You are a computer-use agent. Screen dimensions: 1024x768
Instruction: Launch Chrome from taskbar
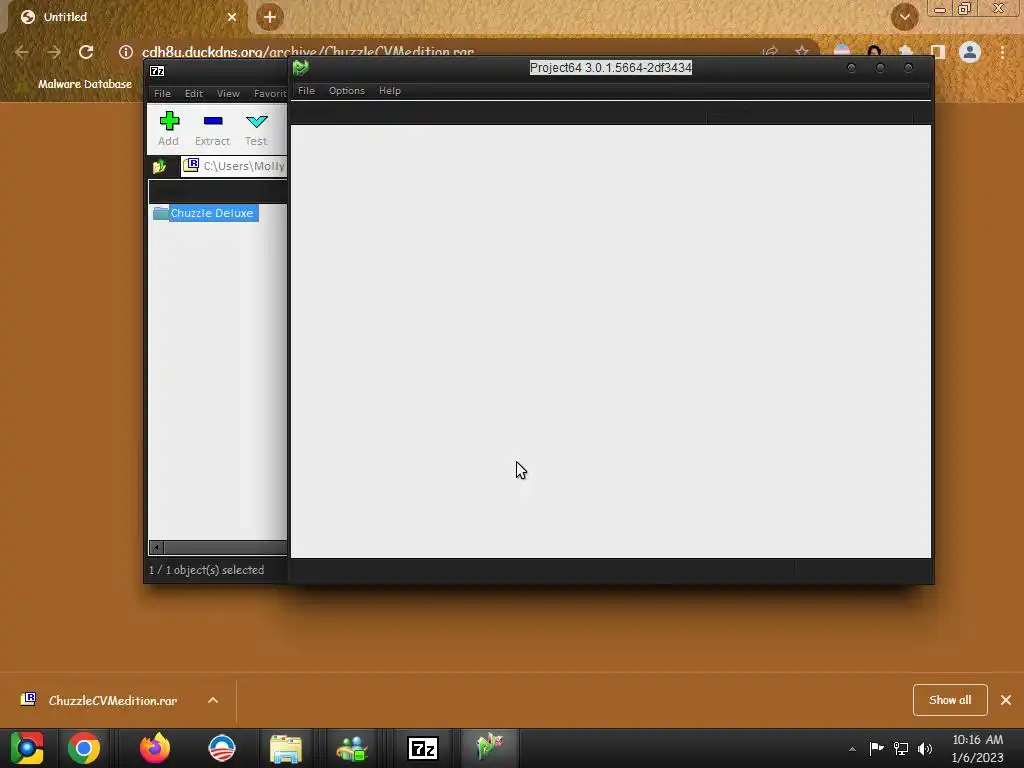point(84,748)
